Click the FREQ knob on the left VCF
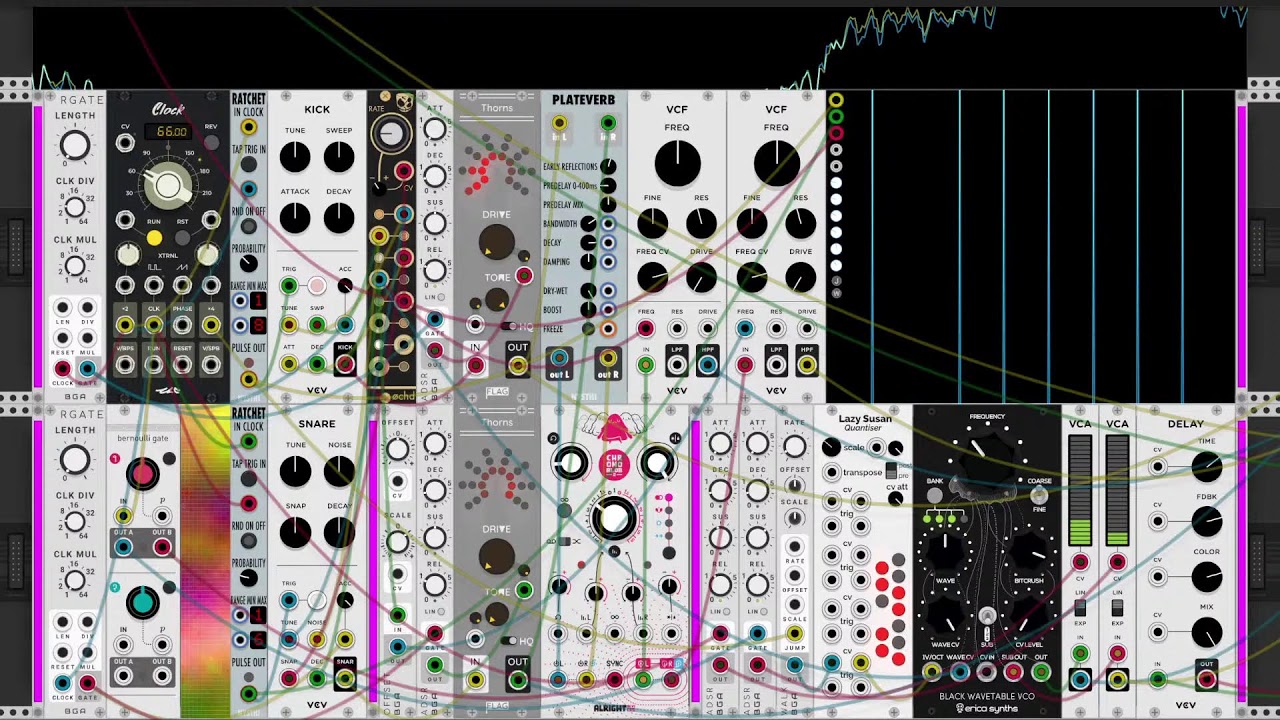1280x720 pixels. point(677,163)
